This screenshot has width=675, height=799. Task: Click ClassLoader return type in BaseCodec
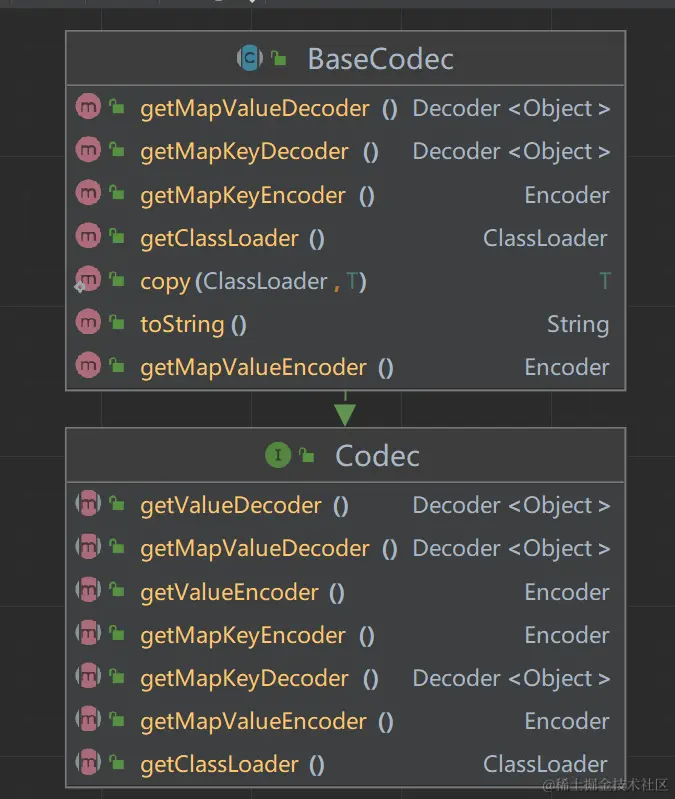(x=545, y=238)
